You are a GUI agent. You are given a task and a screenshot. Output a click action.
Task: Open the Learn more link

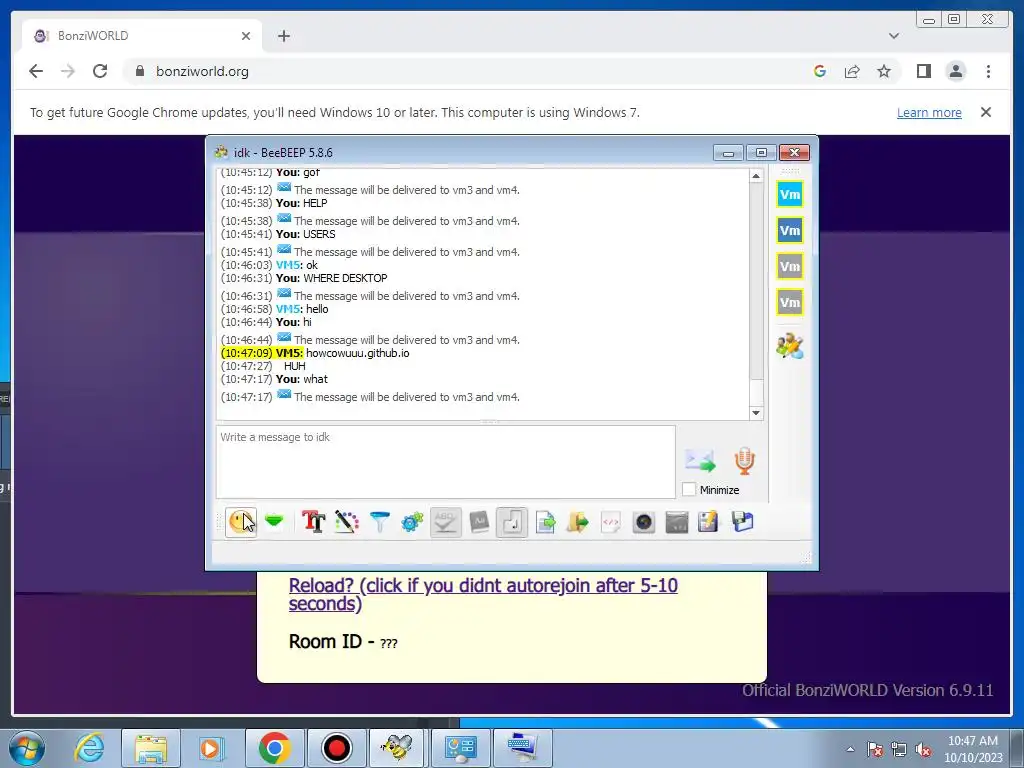tap(929, 112)
